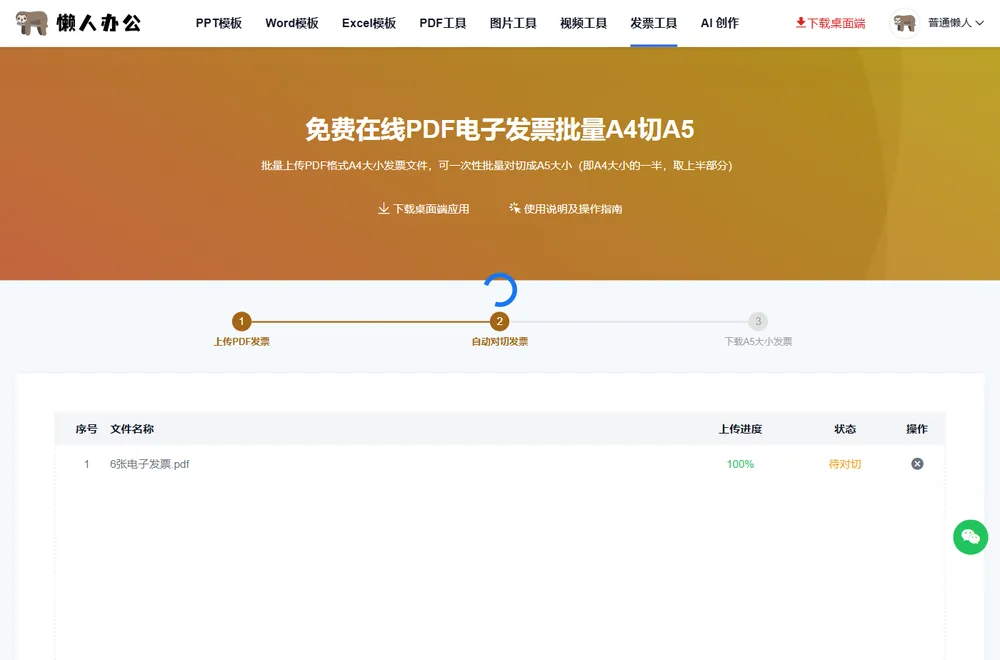This screenshot has width=1000, height=660.
Task: Click 下载桌面端应用 in the banner
Action: [423, 209]
